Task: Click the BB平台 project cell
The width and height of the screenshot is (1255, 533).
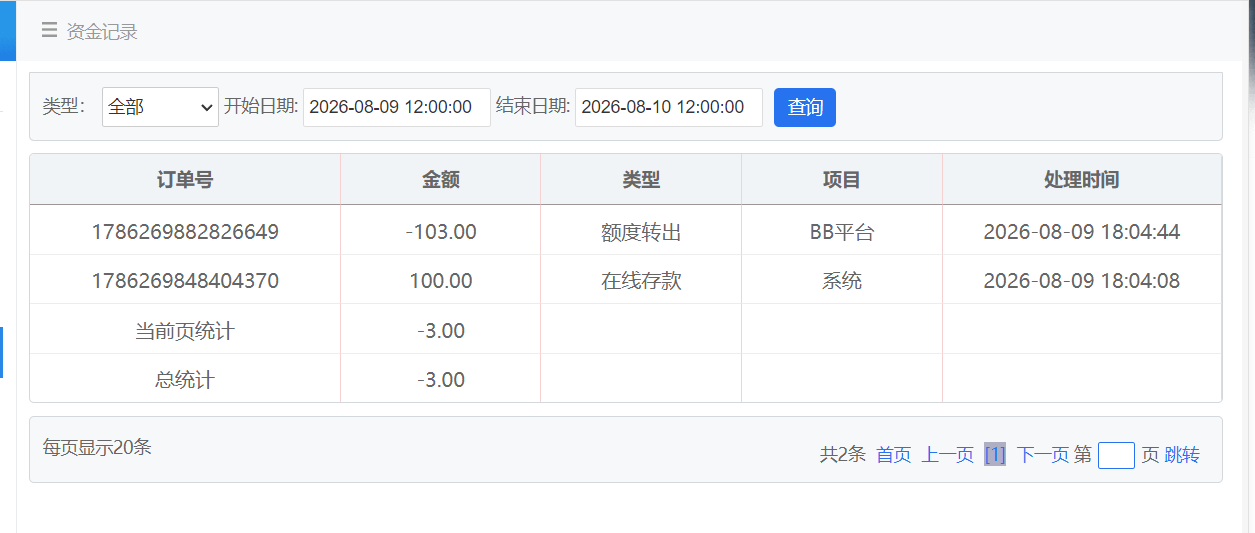Action: click(x=842, y=232)
